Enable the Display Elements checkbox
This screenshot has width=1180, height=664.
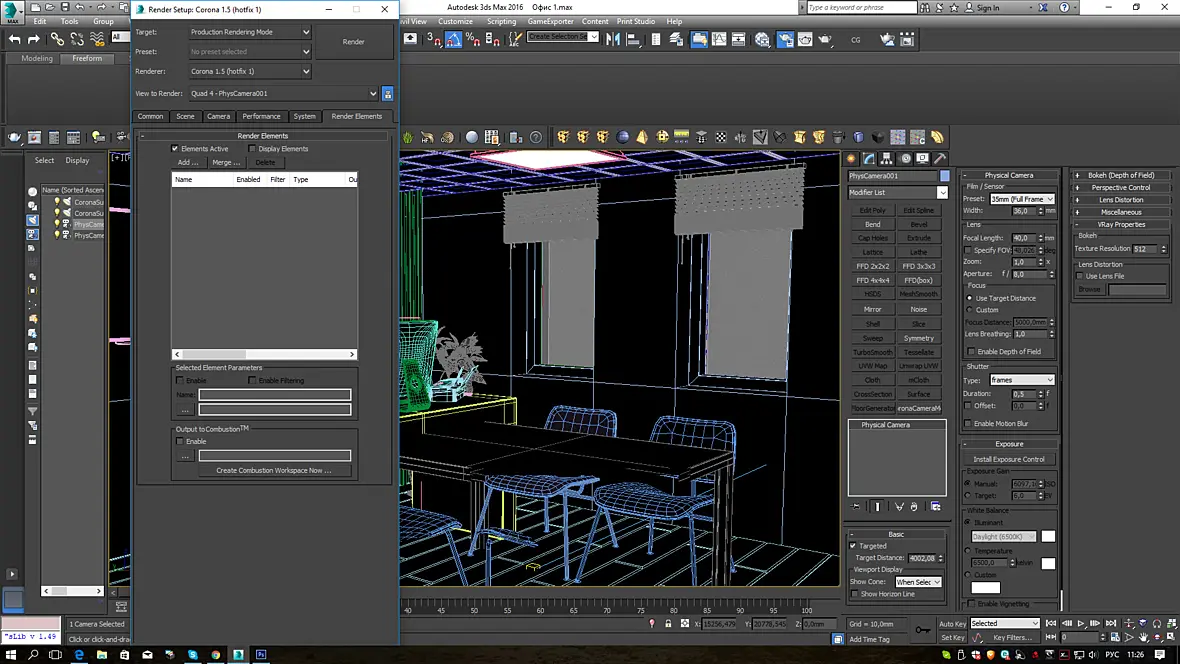[x=253, y=149]
